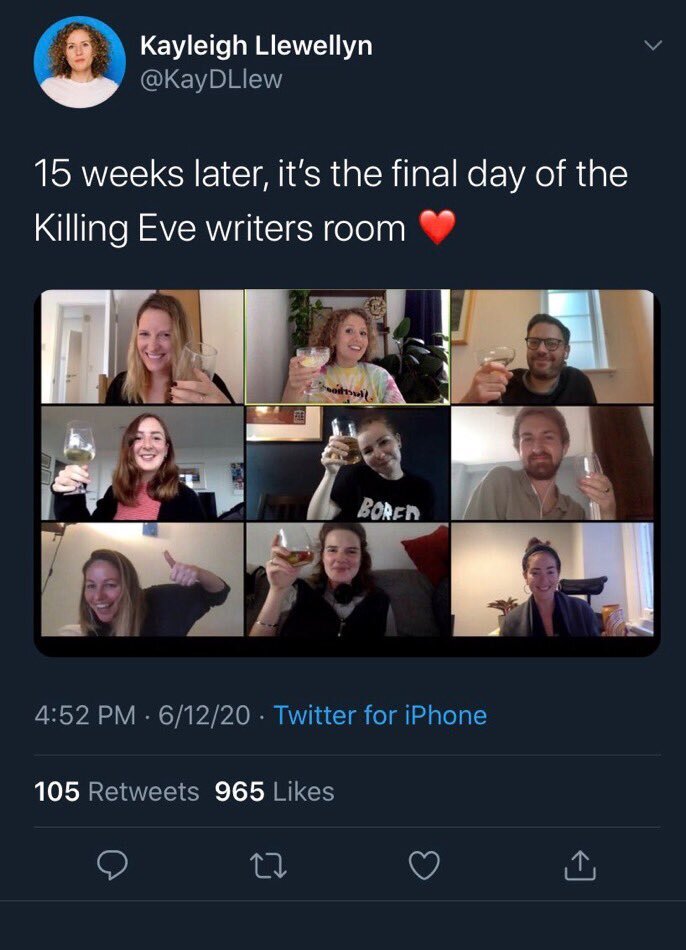The width and height of the screenshot is (686, 950).
Task: View the 105 Retweets list
Action: [x=116, y=792]
